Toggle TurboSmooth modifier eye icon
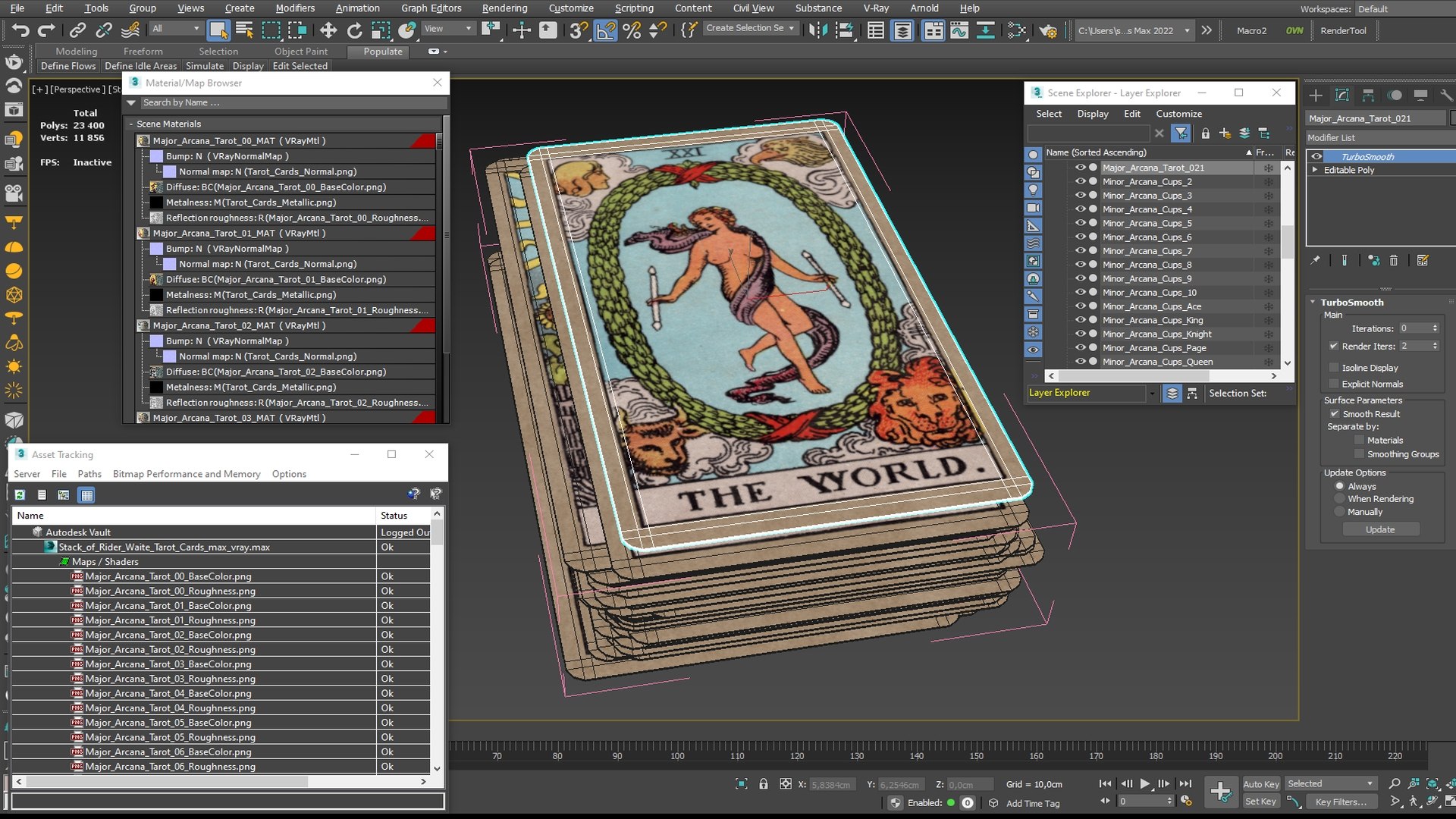The height and width of the screenshot is (819, 1456). (x=1316, y=157)
